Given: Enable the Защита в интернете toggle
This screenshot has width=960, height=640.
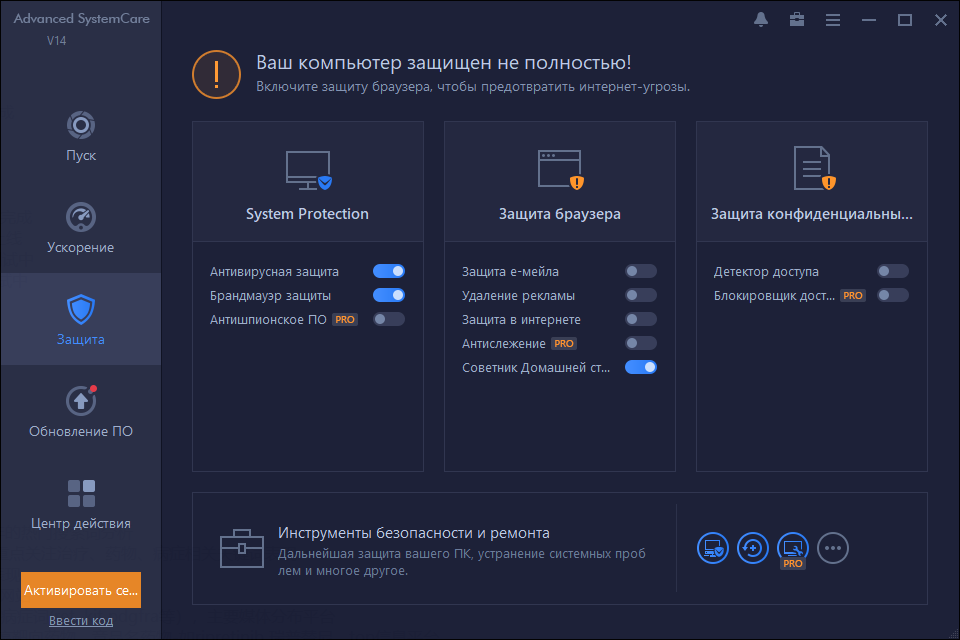Looking at the screenshot, I should click(641, 319).
